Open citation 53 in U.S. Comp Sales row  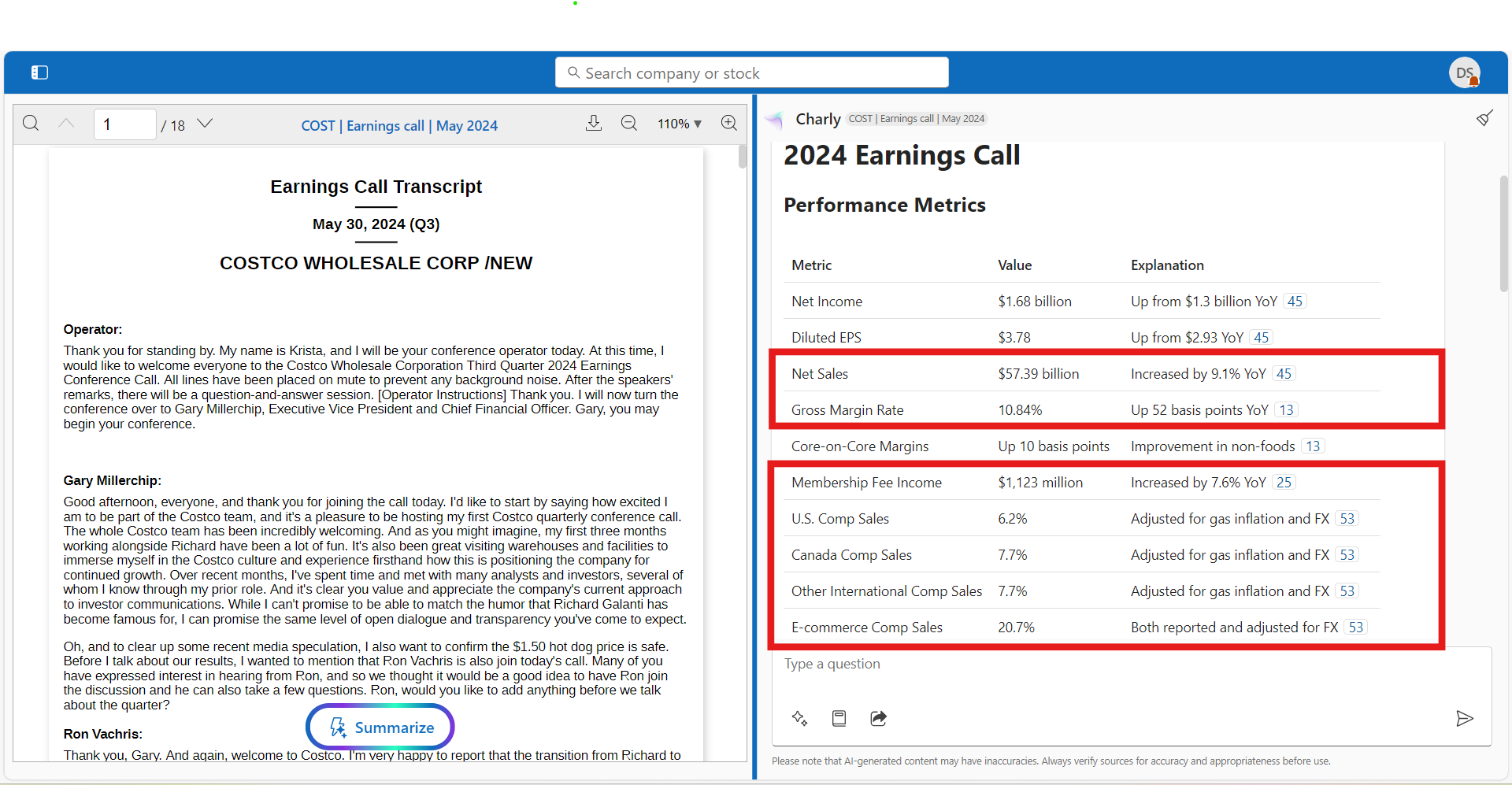tap(1347, 519)
